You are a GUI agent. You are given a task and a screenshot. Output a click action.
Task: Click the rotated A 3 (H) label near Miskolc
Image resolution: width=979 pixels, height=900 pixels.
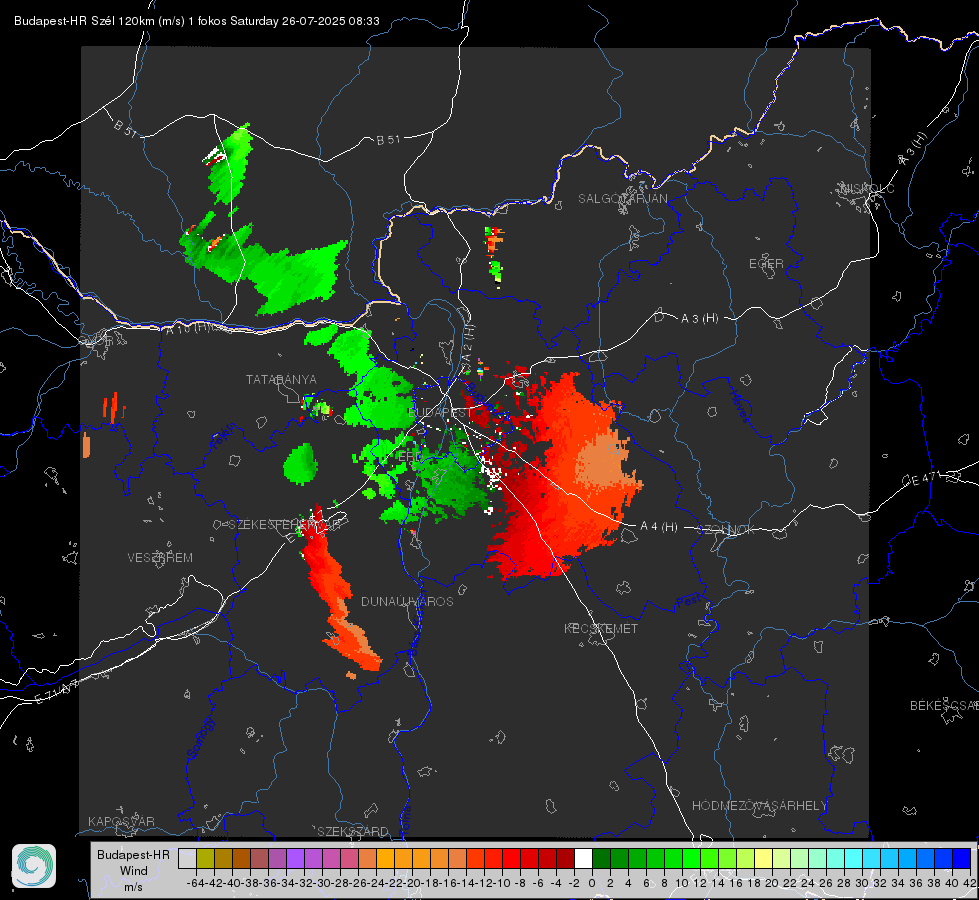(913, 149)
